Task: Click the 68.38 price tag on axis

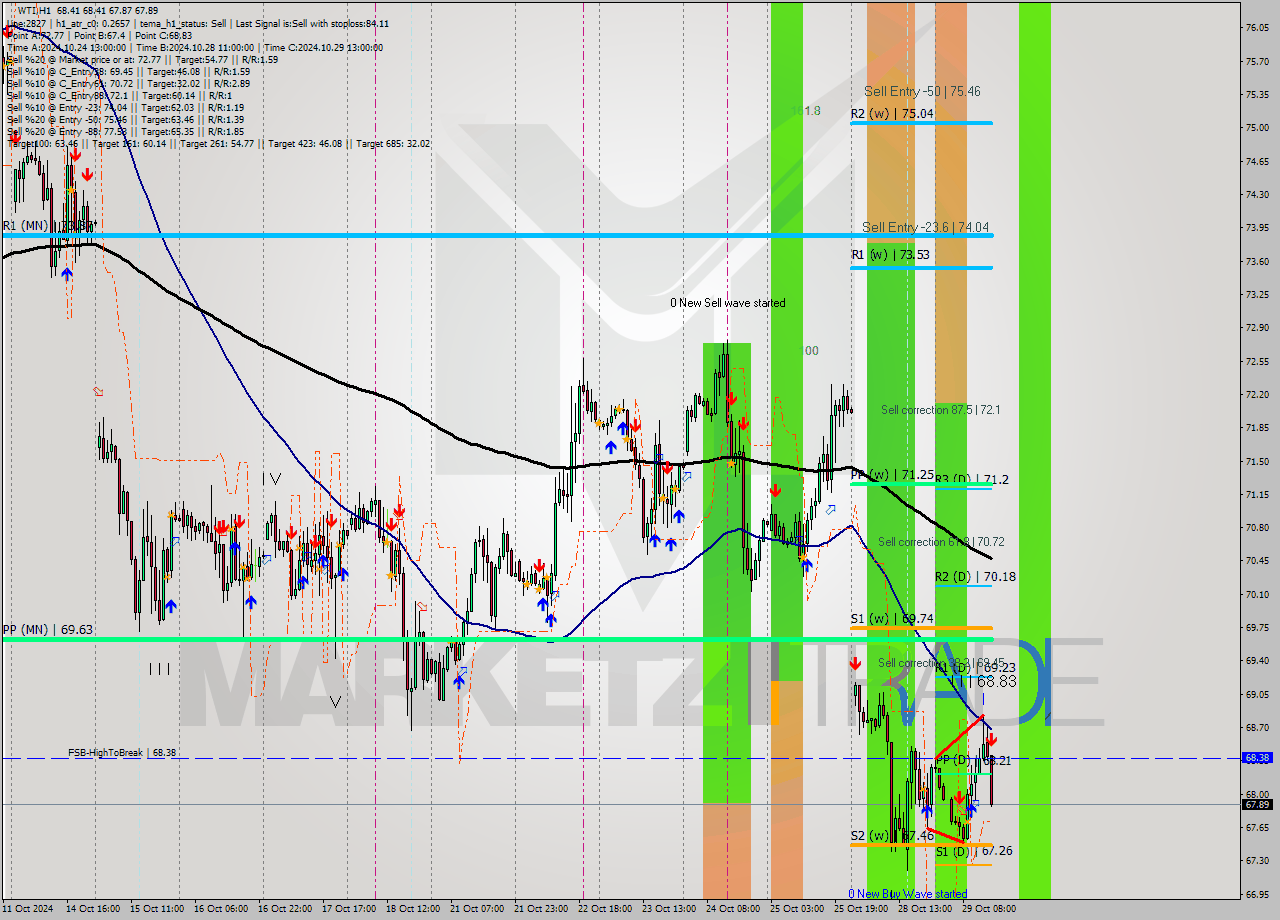Action: 1257,758
